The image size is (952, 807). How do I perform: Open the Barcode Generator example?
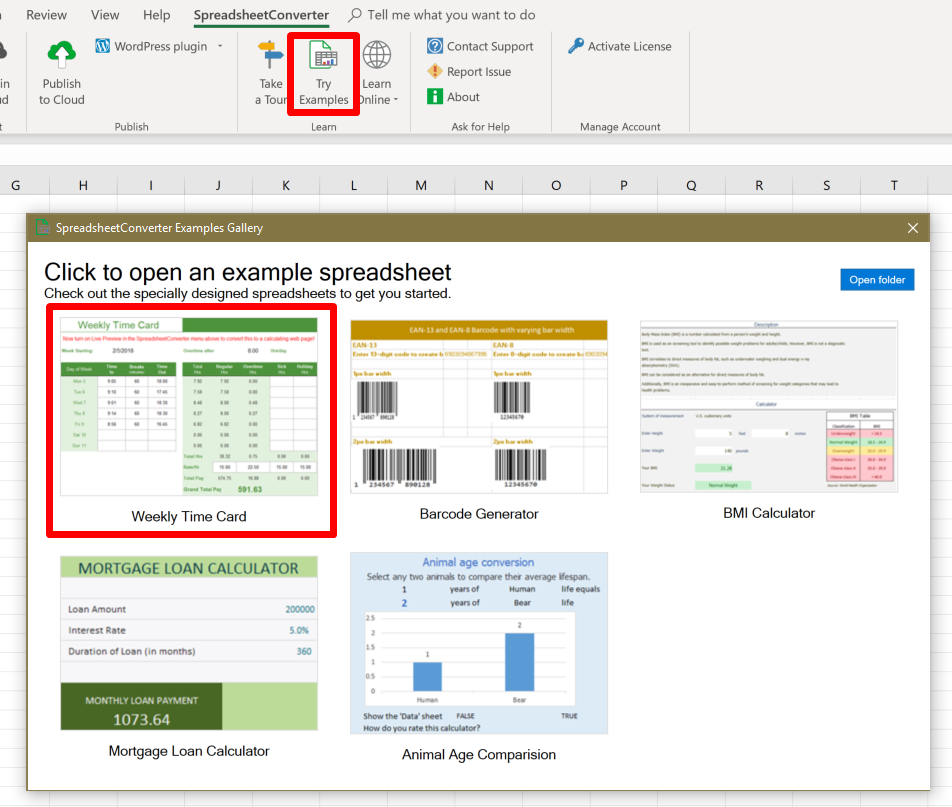tap(478, 404)
